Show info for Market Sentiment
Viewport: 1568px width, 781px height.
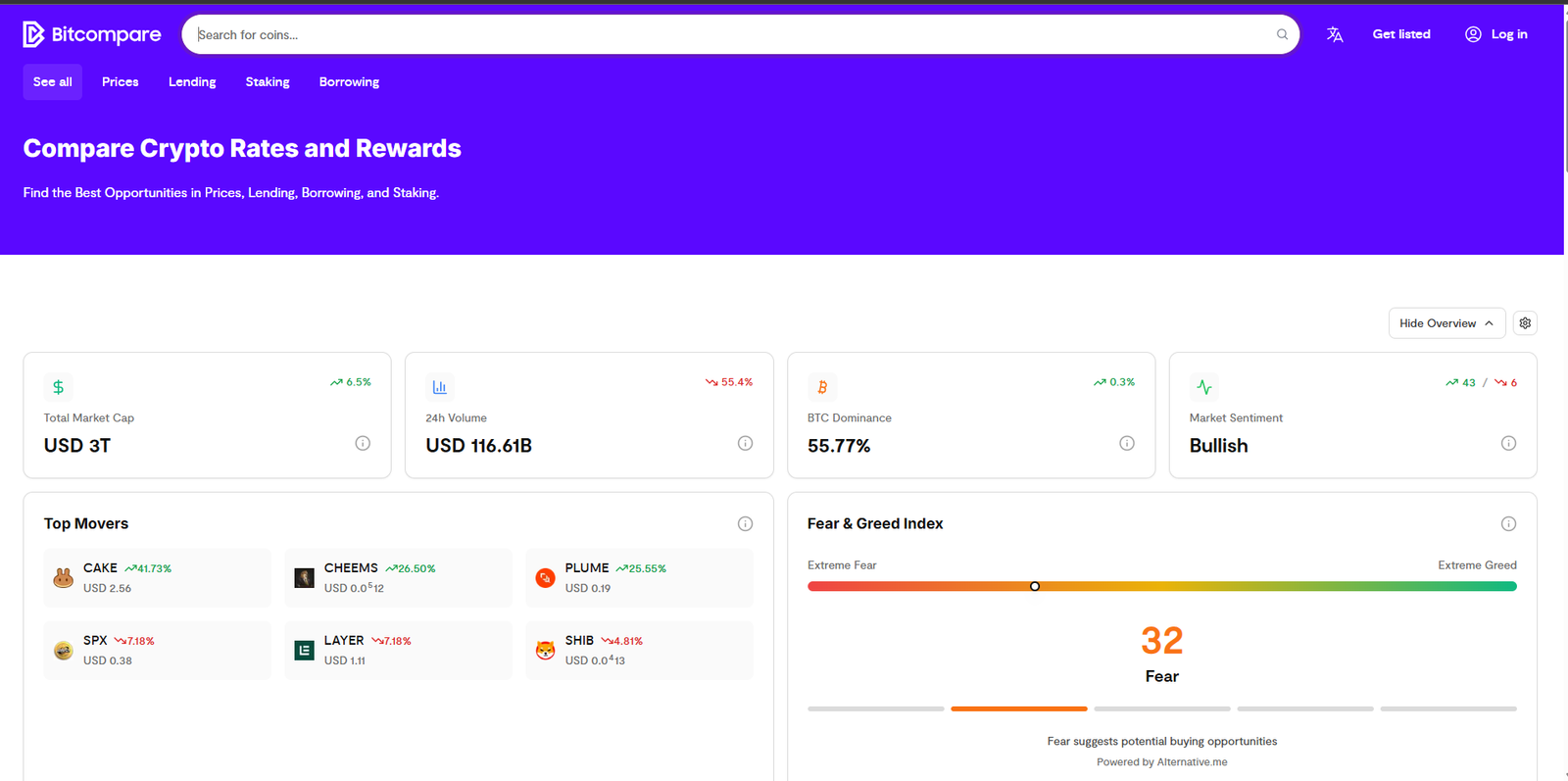(1509, 443)
